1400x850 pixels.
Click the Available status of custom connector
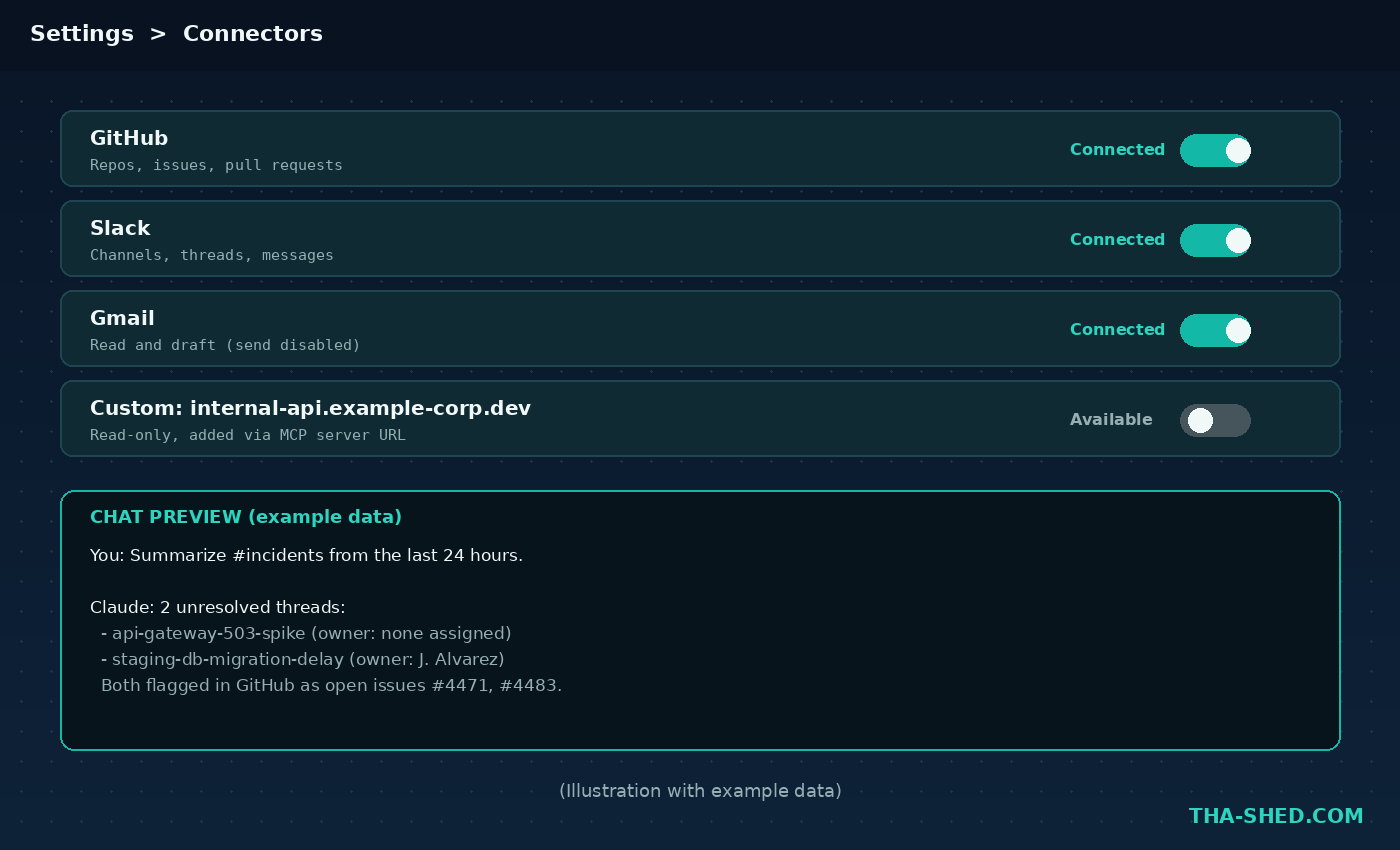click(1111, 420)
